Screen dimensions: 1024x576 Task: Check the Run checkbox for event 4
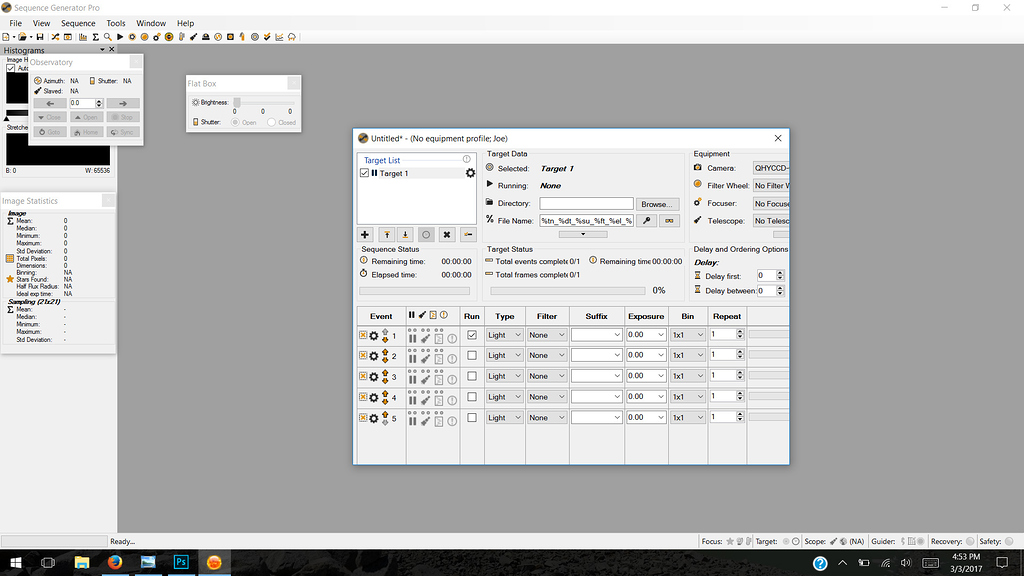pyautogui.click(x=472, y=397)
